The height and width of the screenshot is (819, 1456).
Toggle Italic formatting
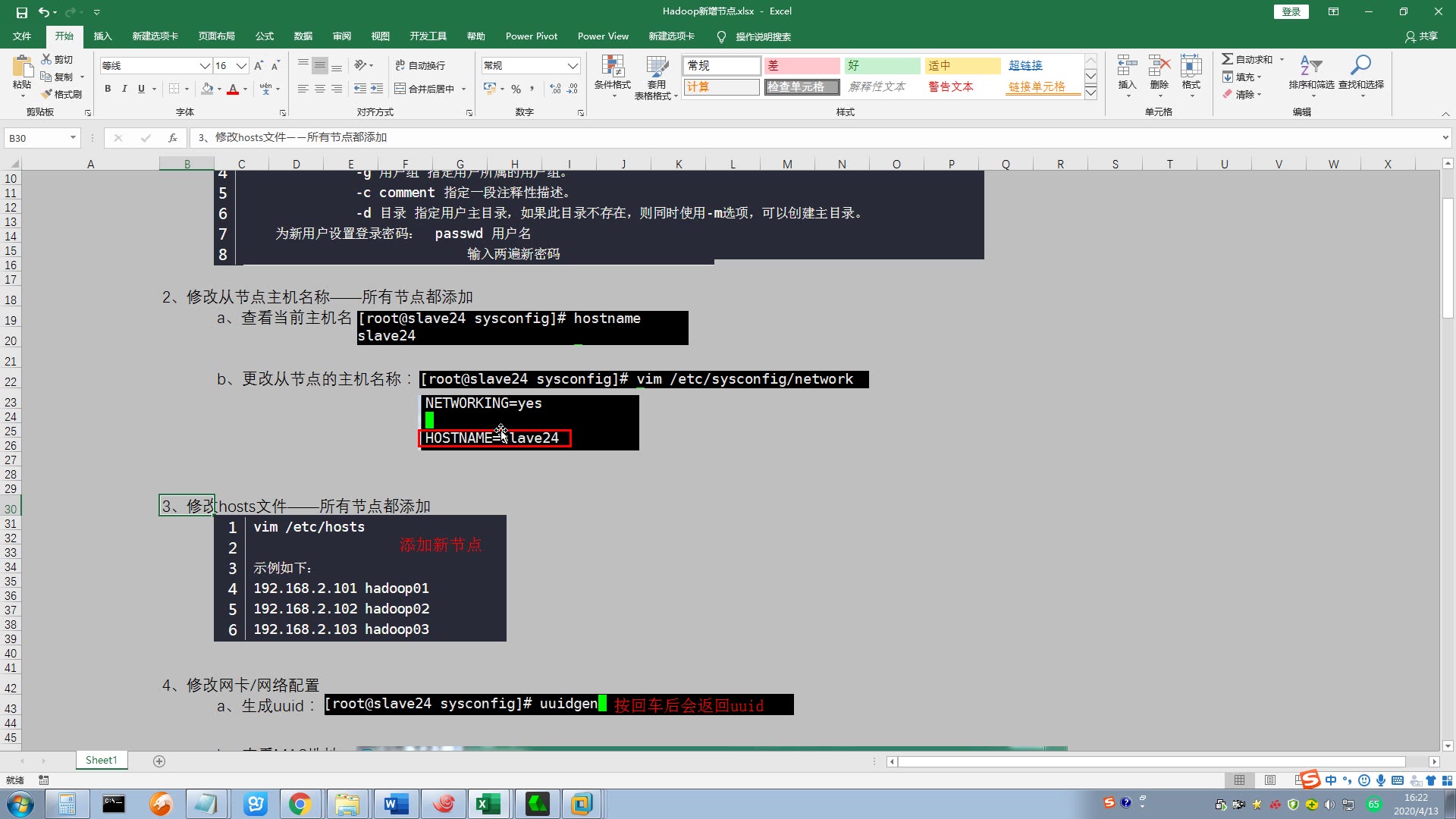pos(124,89)
